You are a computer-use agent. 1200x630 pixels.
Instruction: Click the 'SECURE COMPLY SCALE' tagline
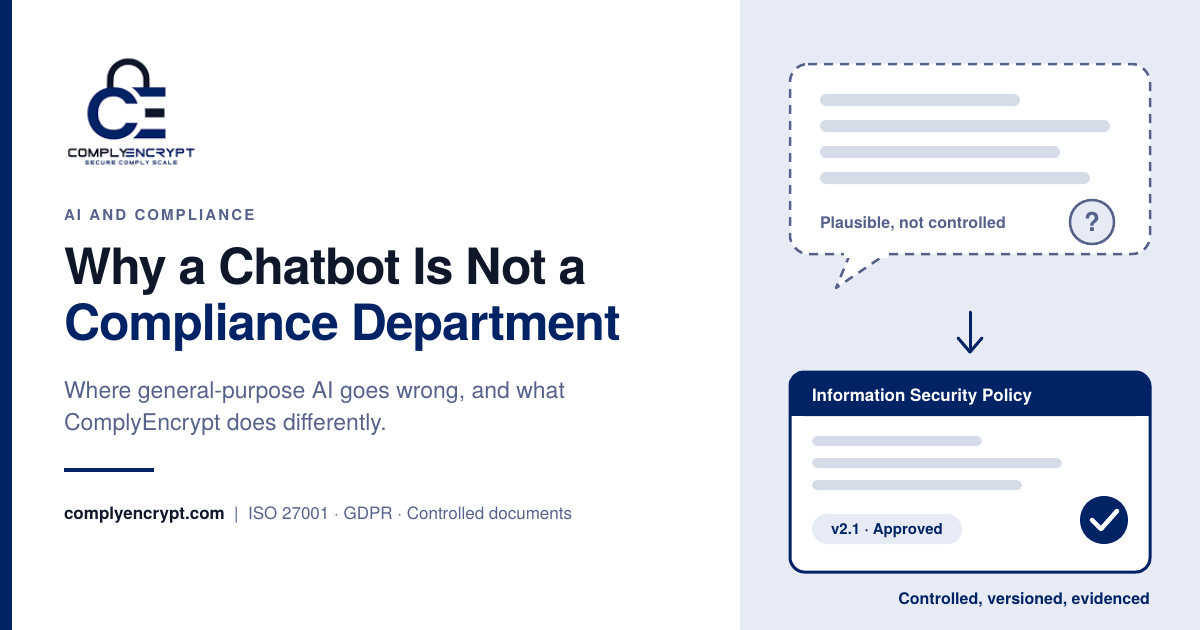[x=131, y=162]
